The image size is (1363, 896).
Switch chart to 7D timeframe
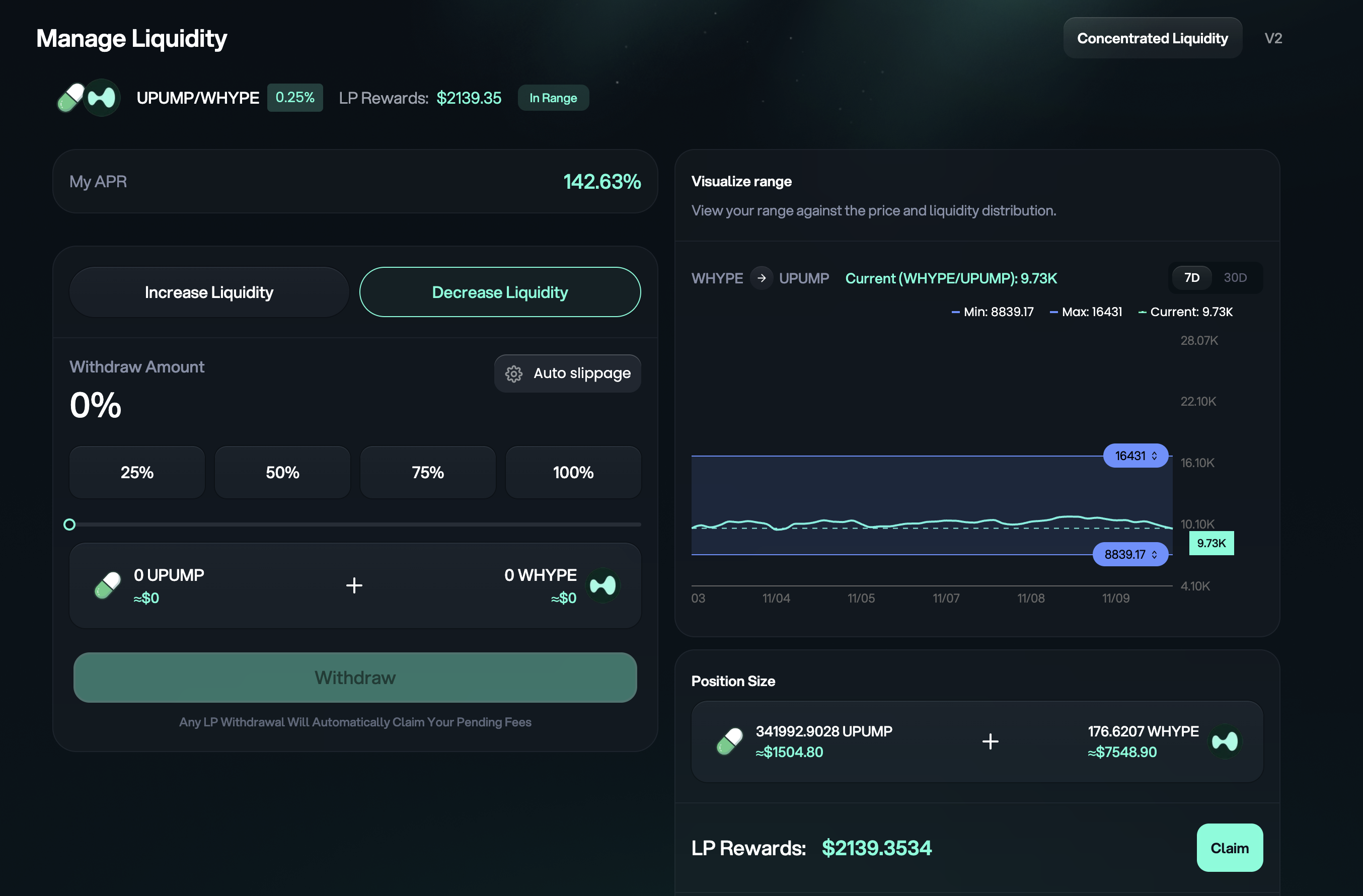(x=1191, y=278)
